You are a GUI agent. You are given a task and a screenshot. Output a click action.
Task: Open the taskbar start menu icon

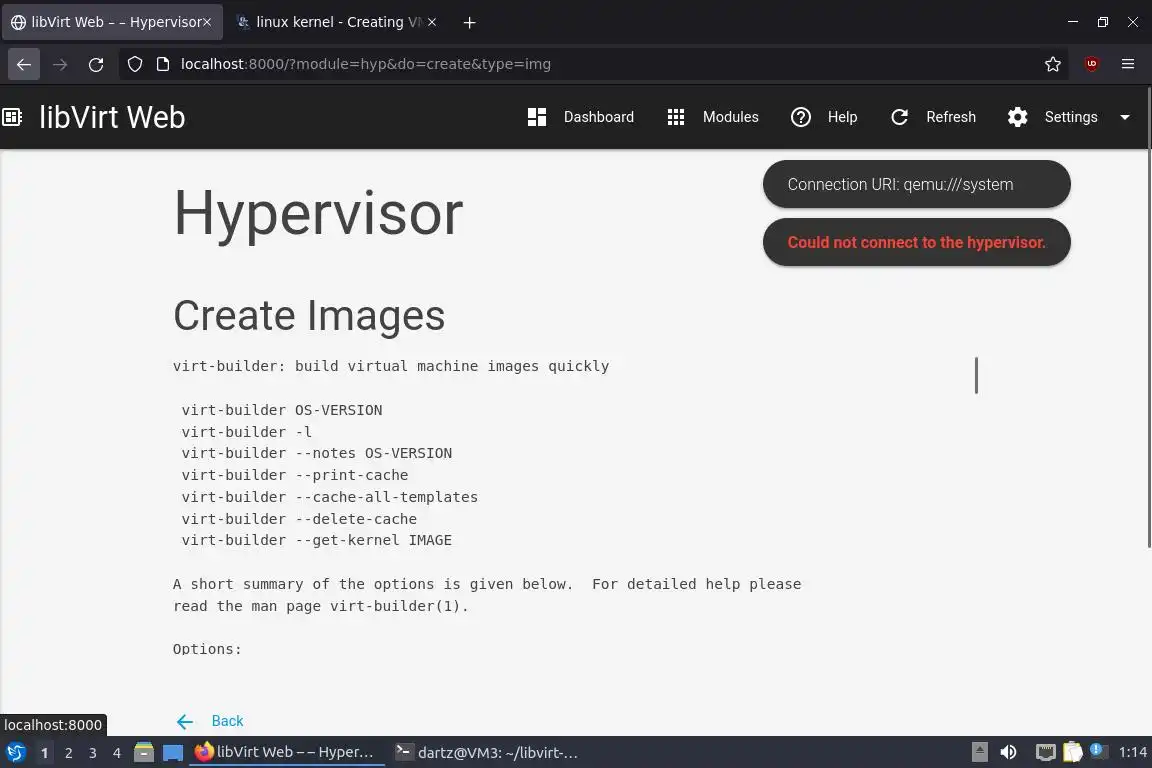click(x=16, y=753)
